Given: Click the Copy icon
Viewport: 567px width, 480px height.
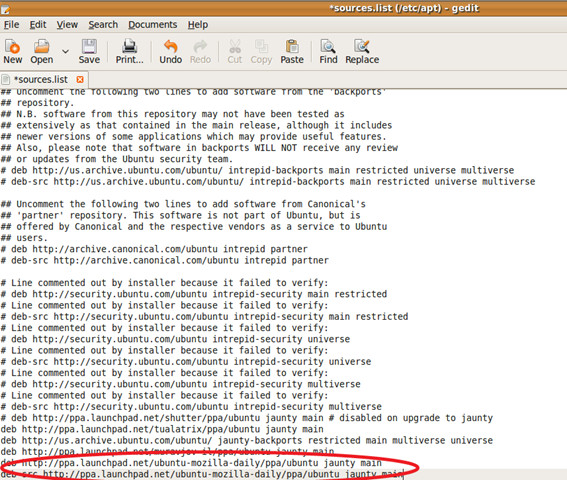Looking at the screenshot, I should 261,51.
